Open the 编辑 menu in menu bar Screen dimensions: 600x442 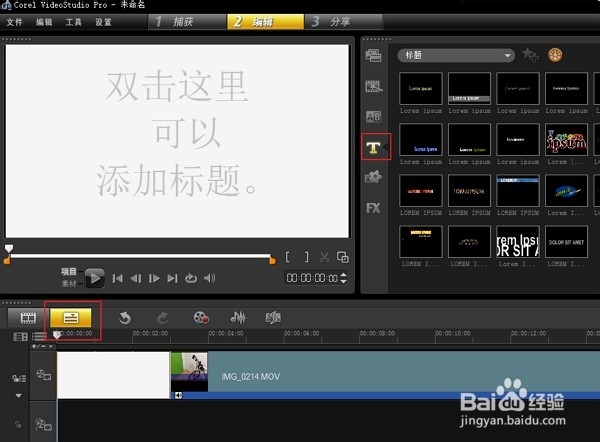pyautogui.click(x=44, y=22)
